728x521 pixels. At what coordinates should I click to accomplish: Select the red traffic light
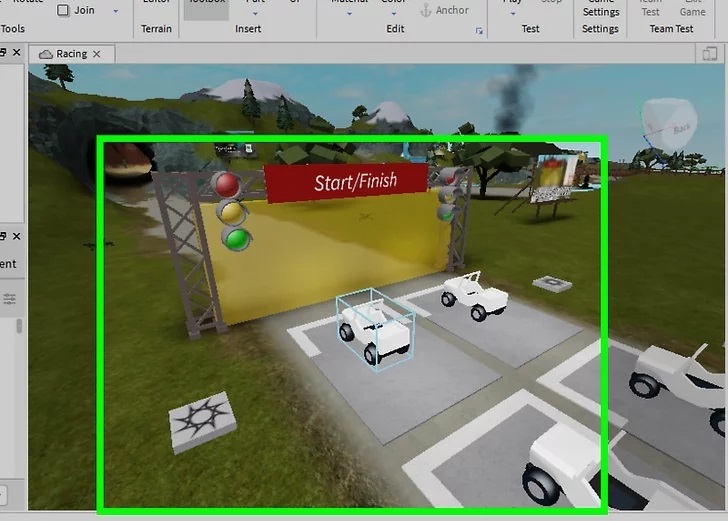tap(226, 184)
